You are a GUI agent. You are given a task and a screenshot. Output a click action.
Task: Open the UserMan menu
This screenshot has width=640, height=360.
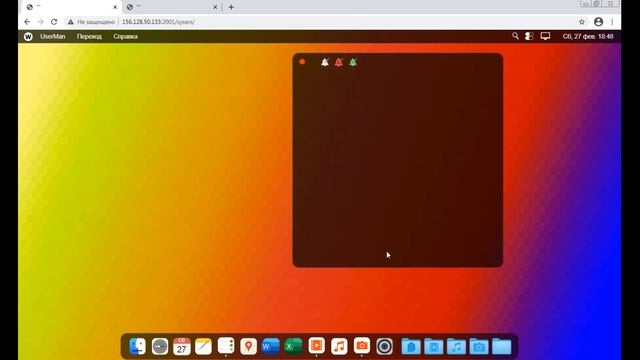tap(53, 36)
